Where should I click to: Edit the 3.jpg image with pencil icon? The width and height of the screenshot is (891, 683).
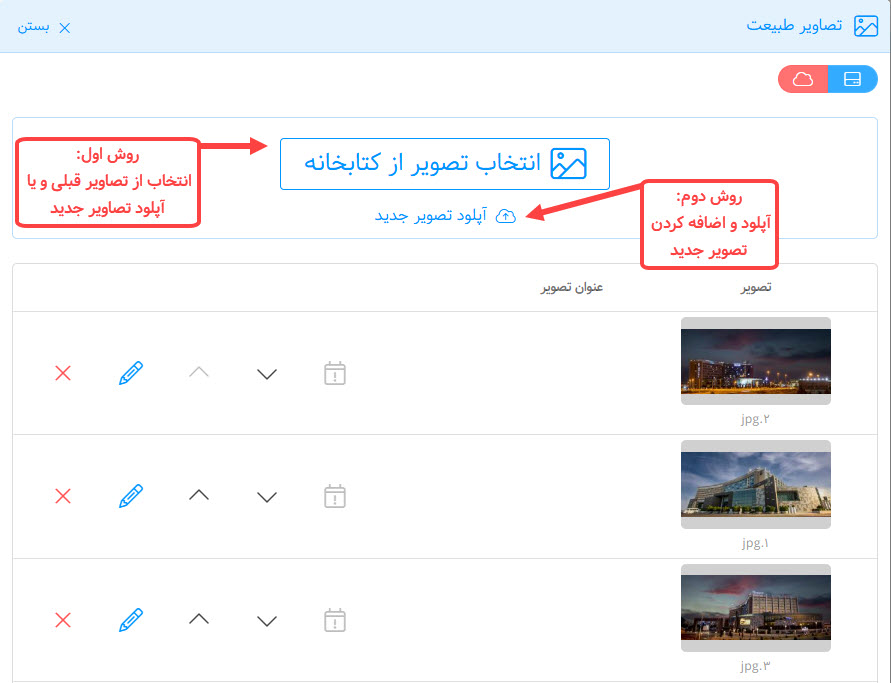(x=131, y=620)
